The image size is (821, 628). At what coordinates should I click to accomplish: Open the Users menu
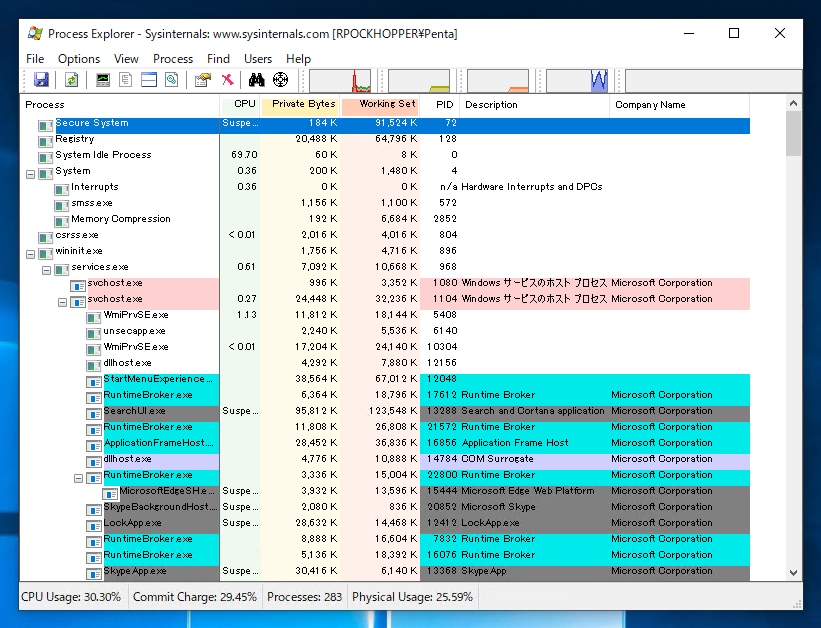(258, 59)
